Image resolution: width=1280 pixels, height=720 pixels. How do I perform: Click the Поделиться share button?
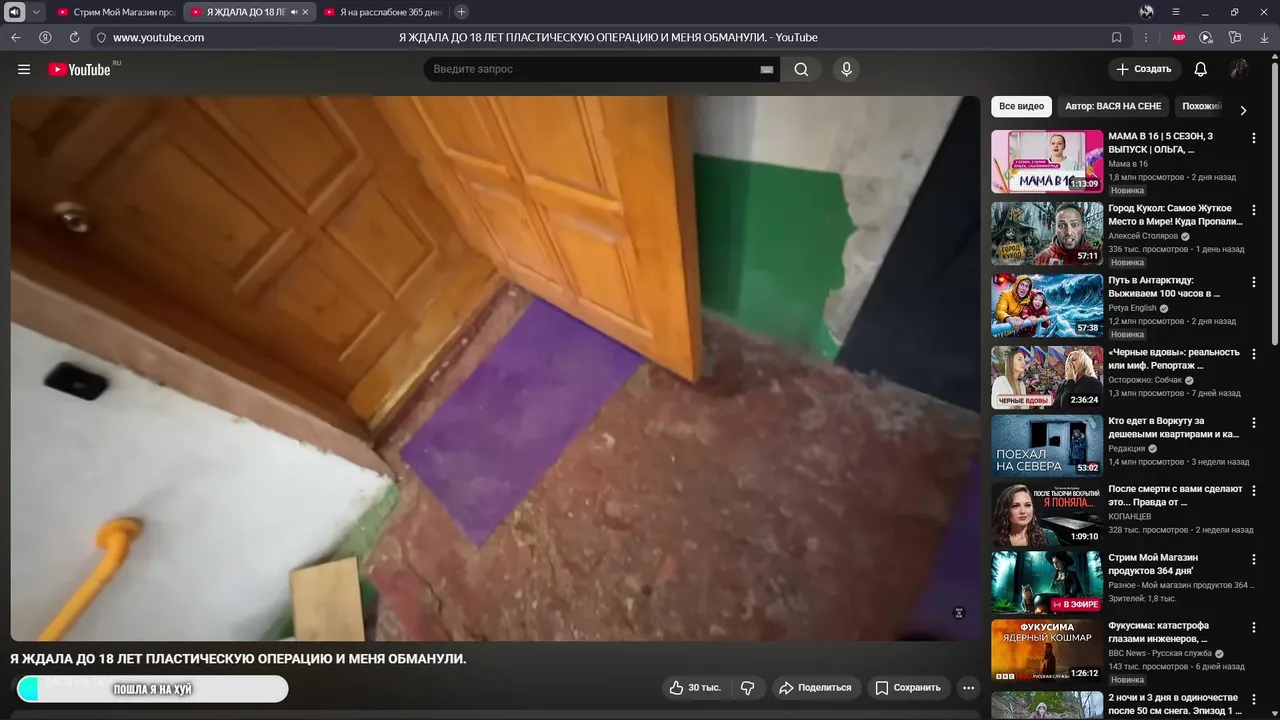pos(815,687)
